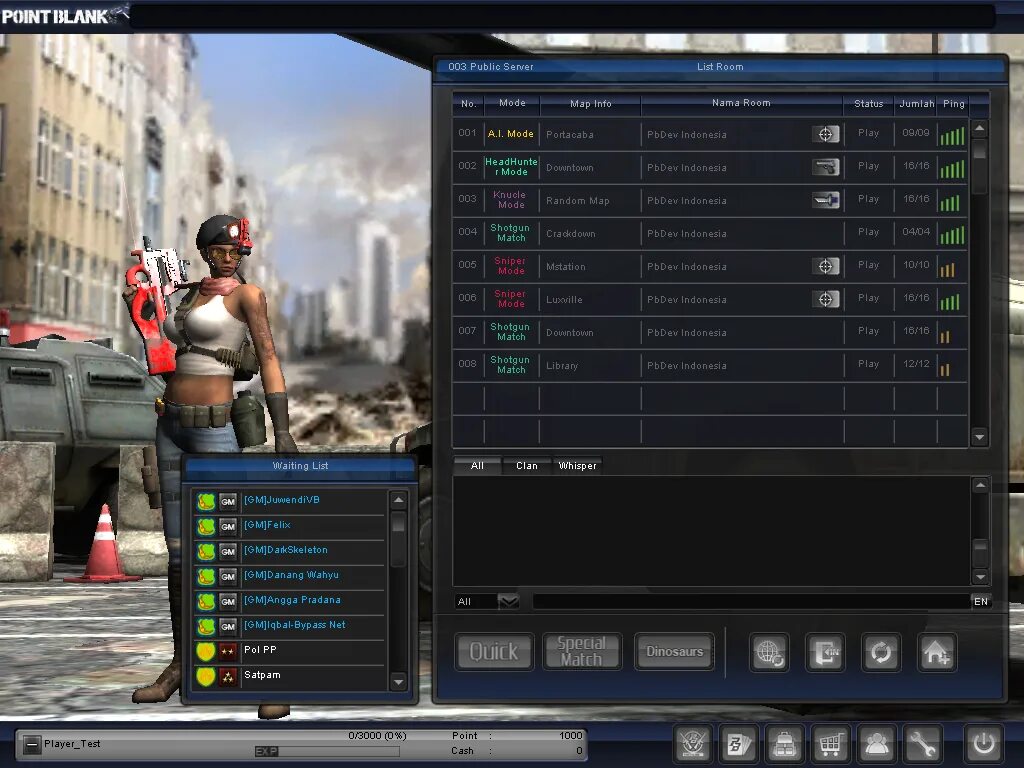Switch to the Whisper chat tab
Screen dimensions: 1024x768
[577, 465]
